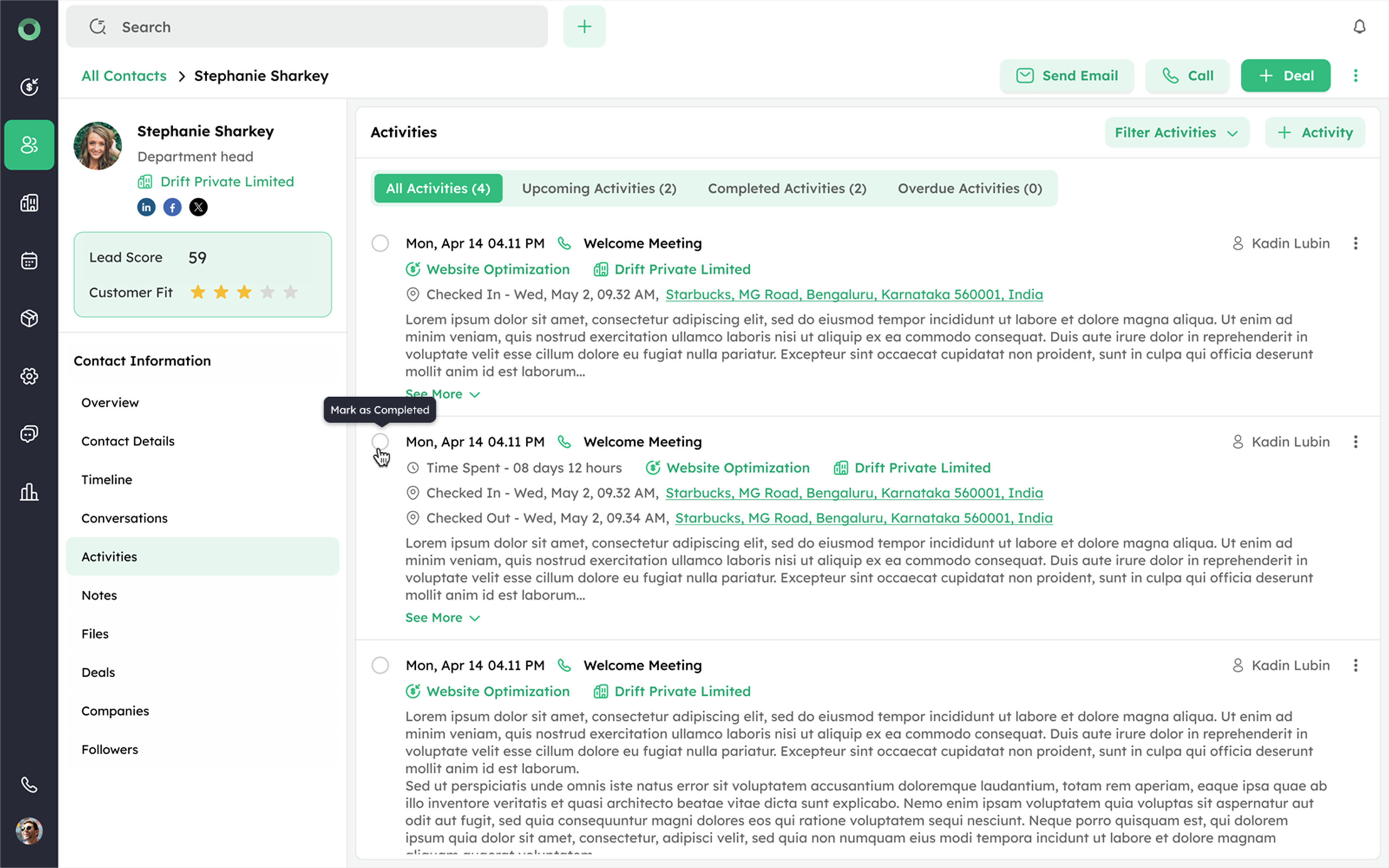Open the Facebook profile icon
The height and width of the screenshot is (868, 1389).
(172, 207)
